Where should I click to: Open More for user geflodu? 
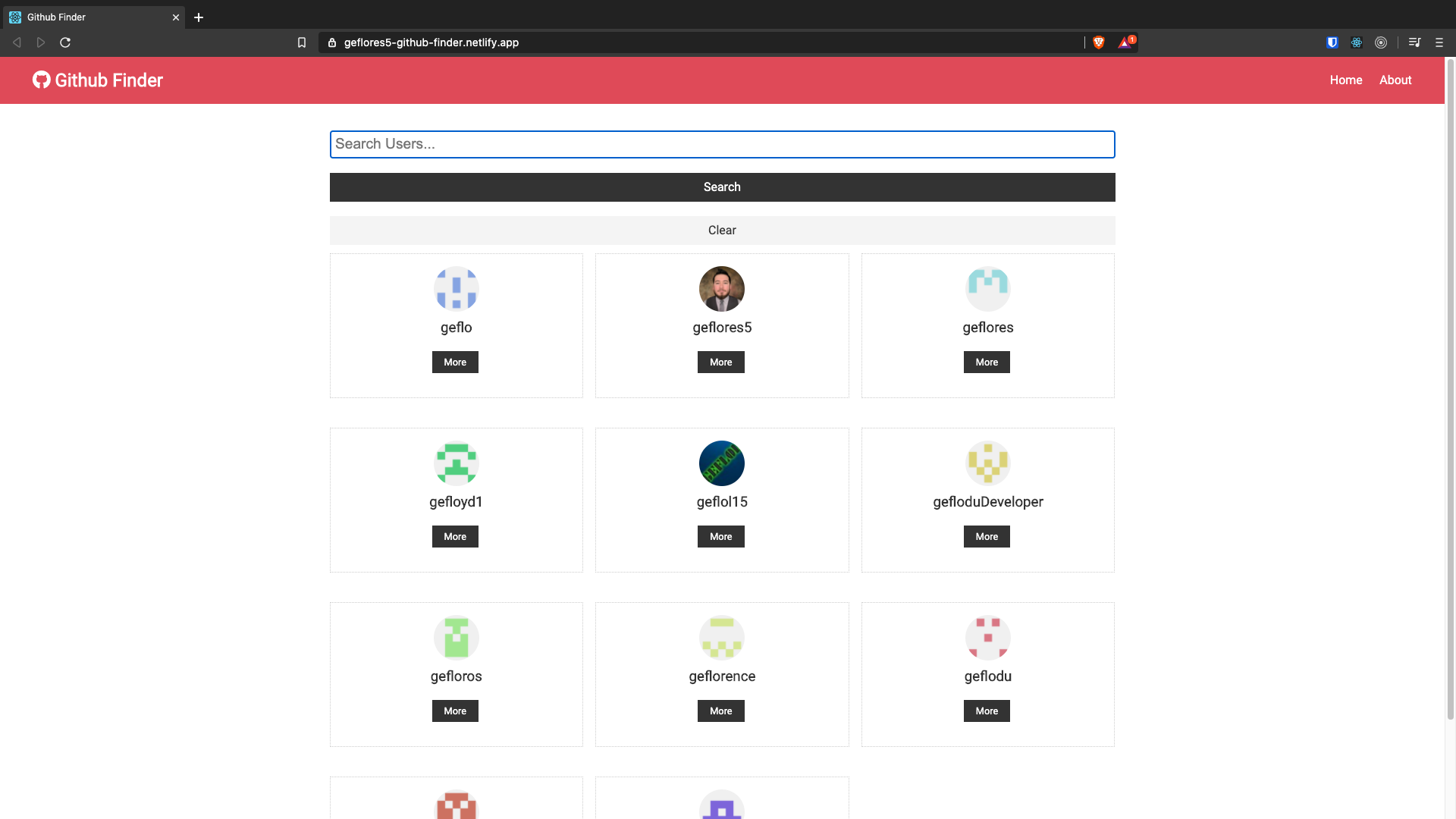coord(987,711)
